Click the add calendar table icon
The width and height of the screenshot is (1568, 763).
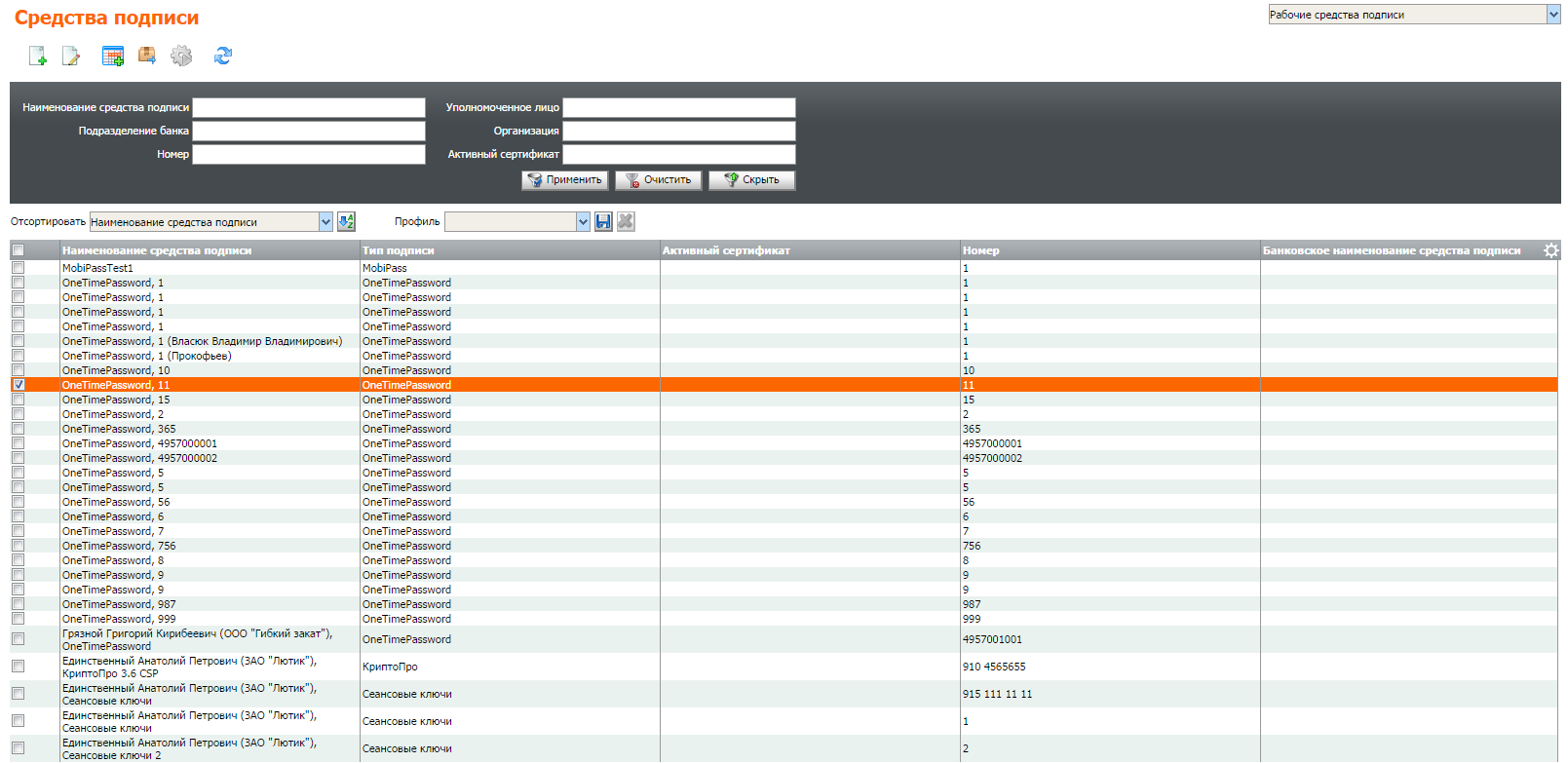pos(113,57)
